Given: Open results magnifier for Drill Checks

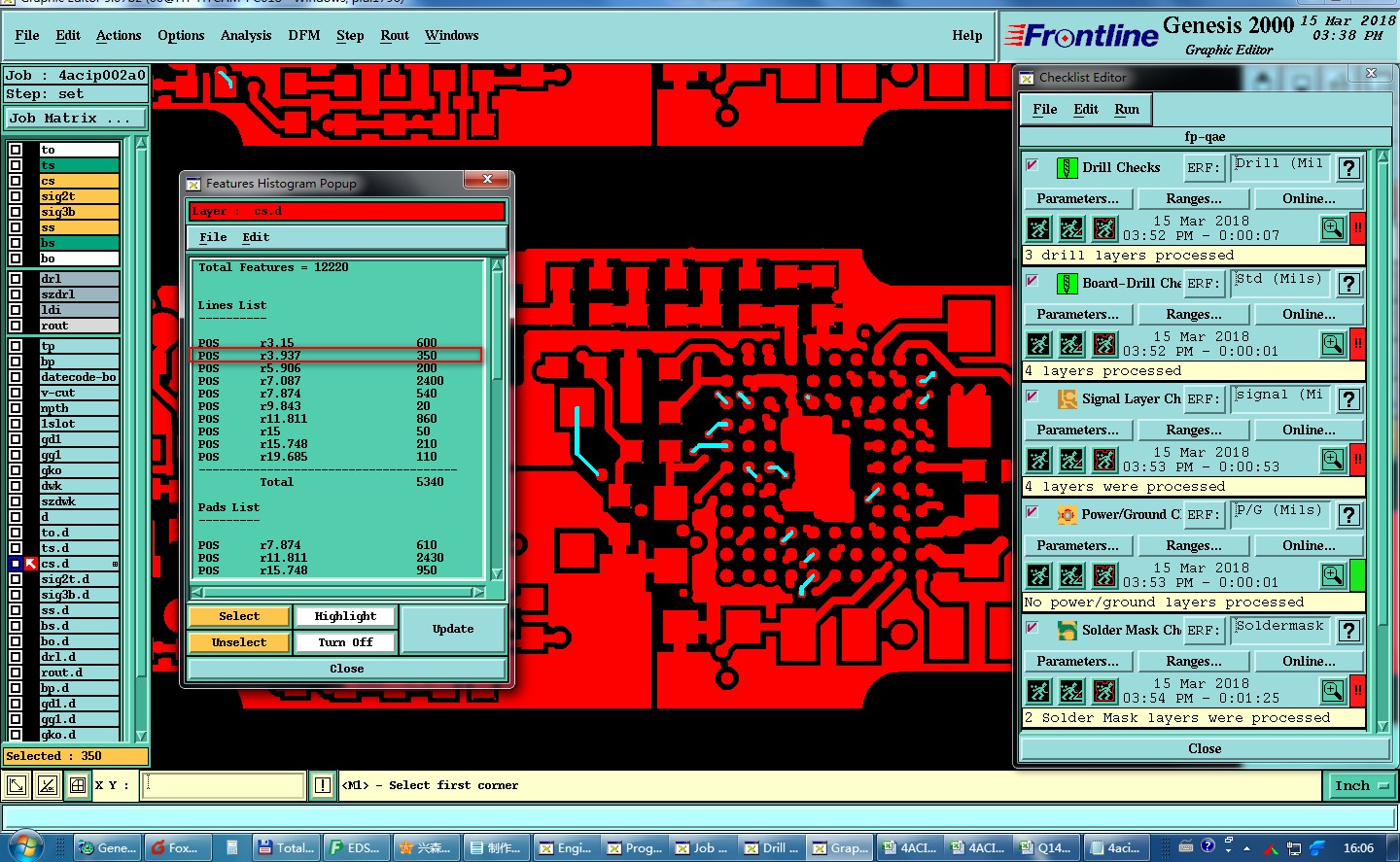Looking at the screenshot, I should tap(1333, 228).
